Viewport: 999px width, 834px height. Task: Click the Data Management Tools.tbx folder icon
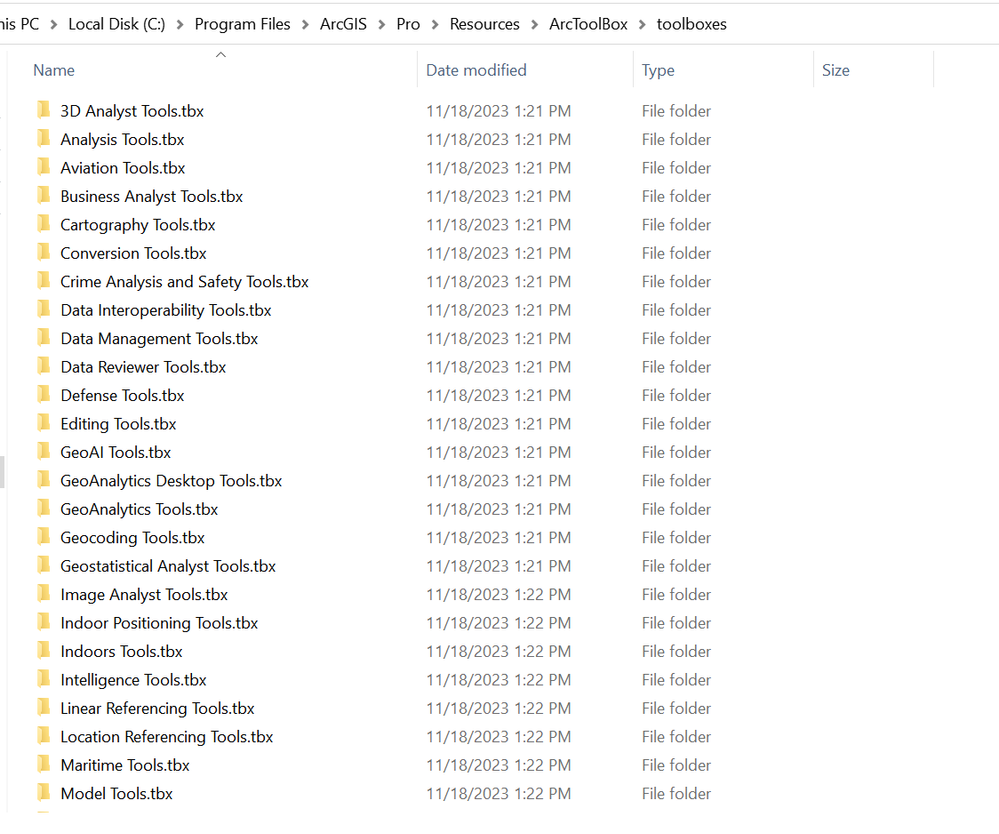point(43,338)
